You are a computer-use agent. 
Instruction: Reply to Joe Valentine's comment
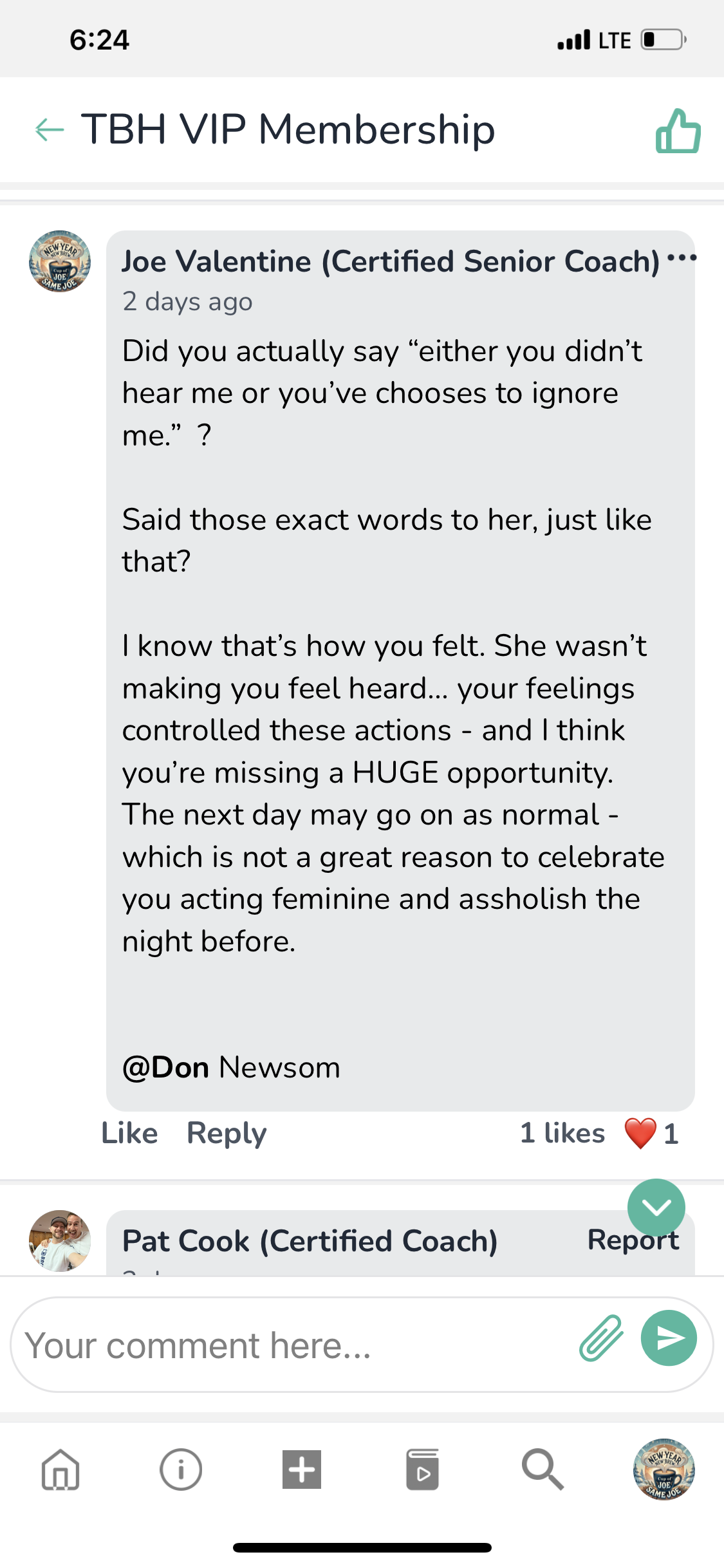click(x=227, y=1134)
